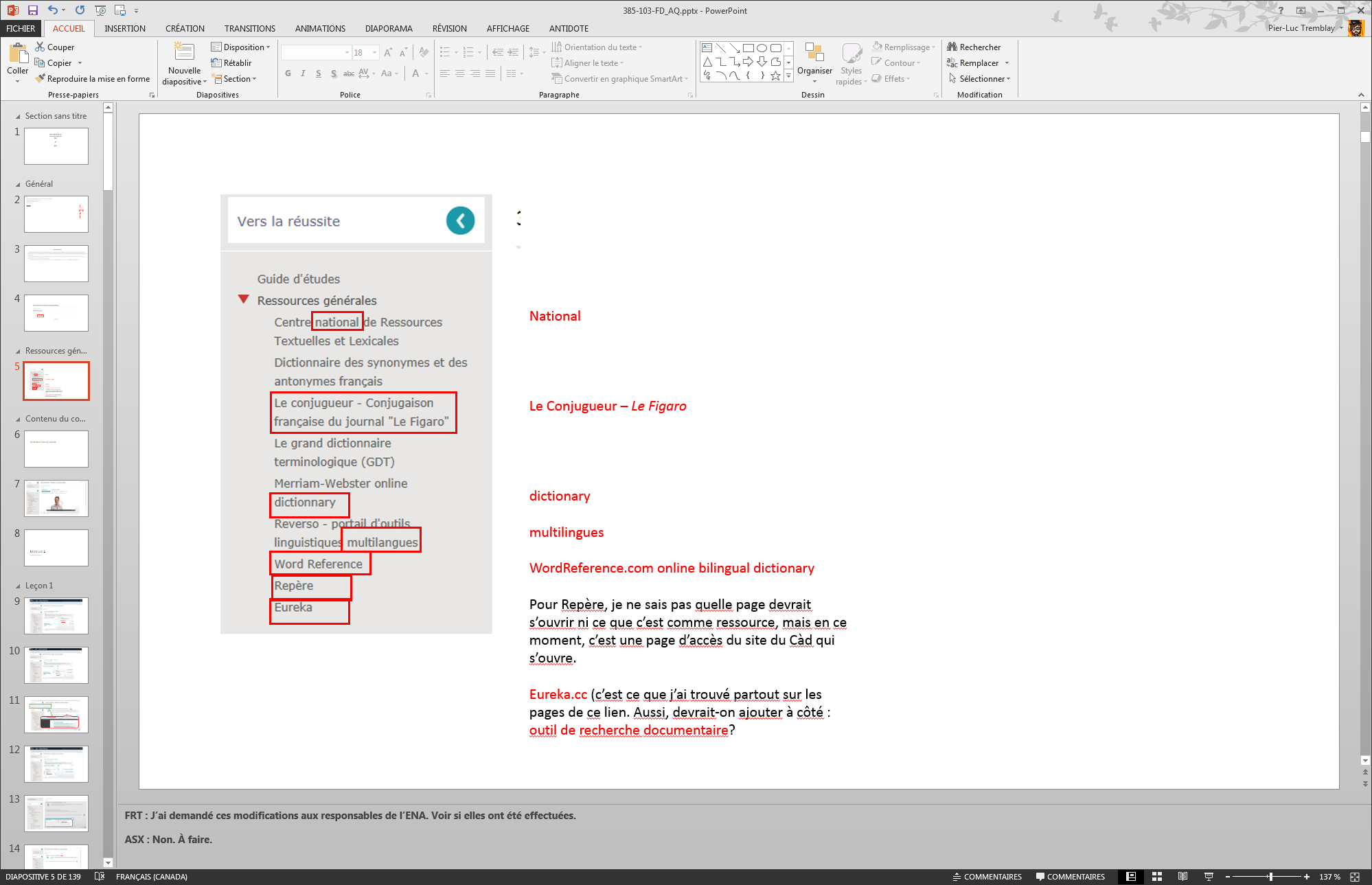This screenshot has width=1372, height=885.
Task: Select slide 7 thumbnail
Action: [56, 498]
